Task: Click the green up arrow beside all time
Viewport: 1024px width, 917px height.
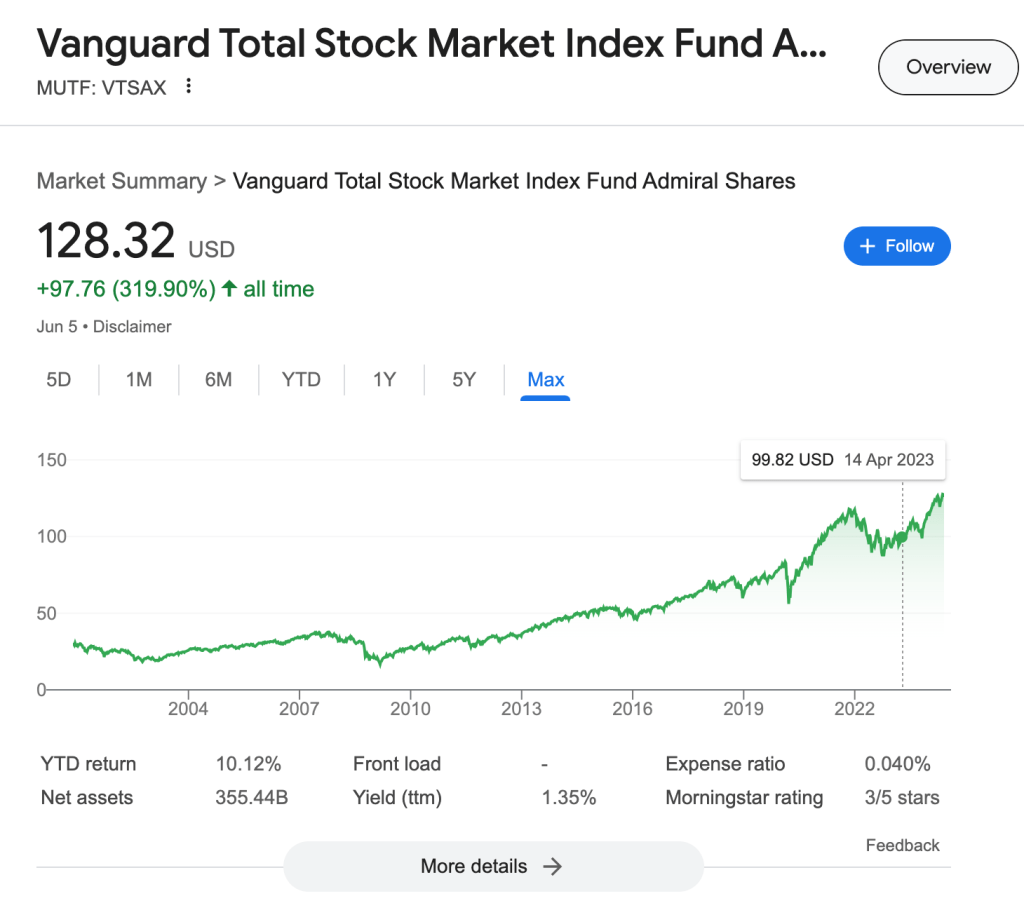Action: point(229,289)
